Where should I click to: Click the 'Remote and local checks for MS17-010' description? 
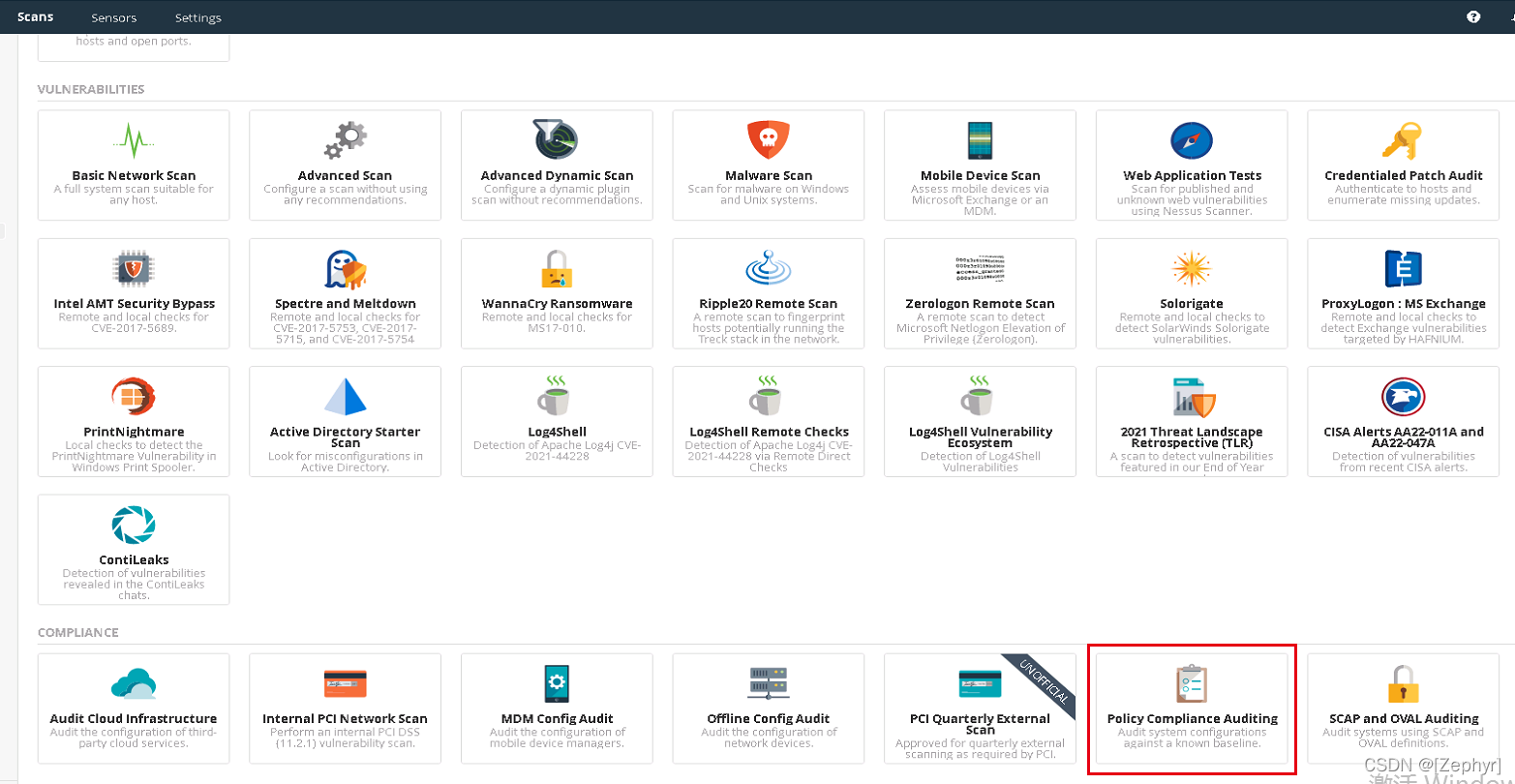click(557, 322)
